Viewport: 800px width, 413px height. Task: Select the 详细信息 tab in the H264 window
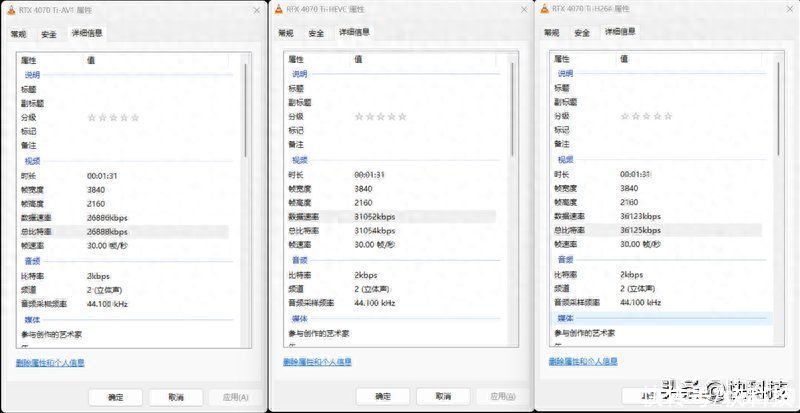click(x=620, y=31)
